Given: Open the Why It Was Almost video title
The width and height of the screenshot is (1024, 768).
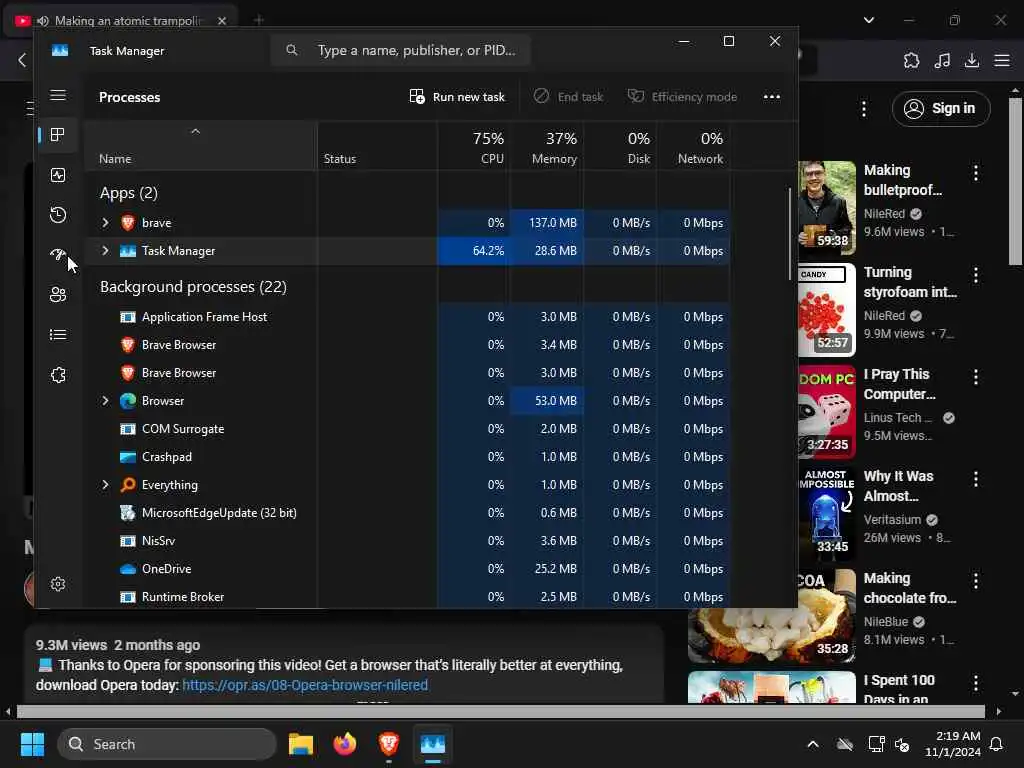Looking at the screenshot, I should pyautogui.click(x=899, y=486).
